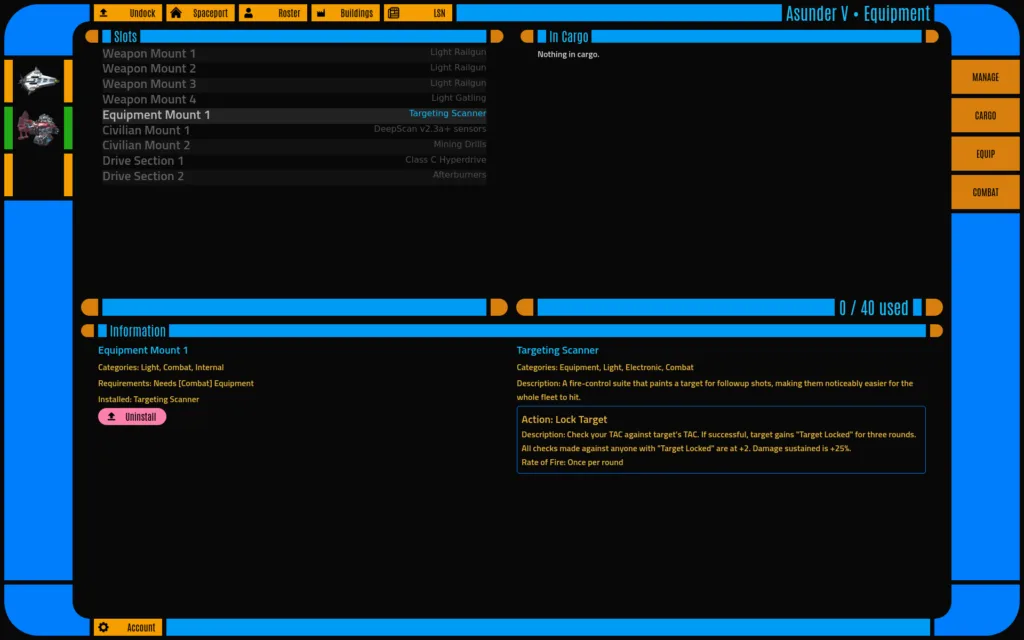
Task: Go to Buildings via factory icon
Action: pyautogui.click(x=321, y=13)
